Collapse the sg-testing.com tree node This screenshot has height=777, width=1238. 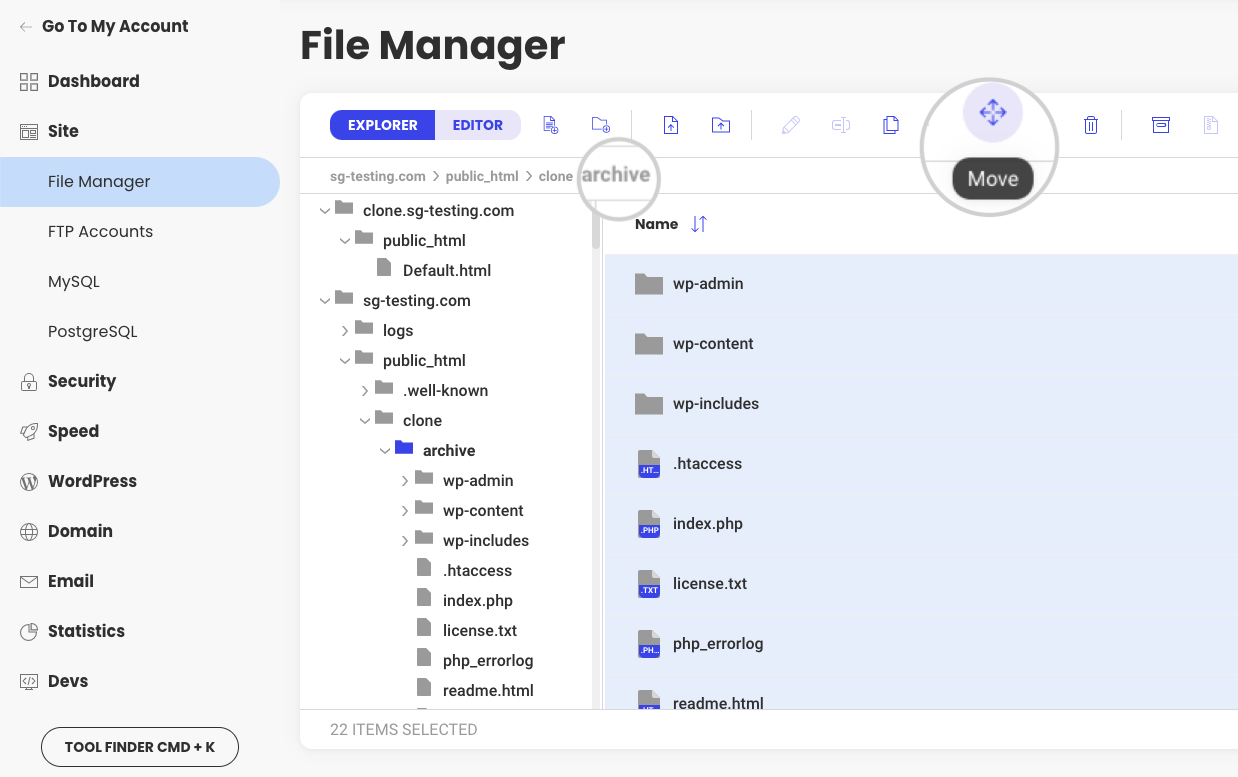(x=325, y=301)
